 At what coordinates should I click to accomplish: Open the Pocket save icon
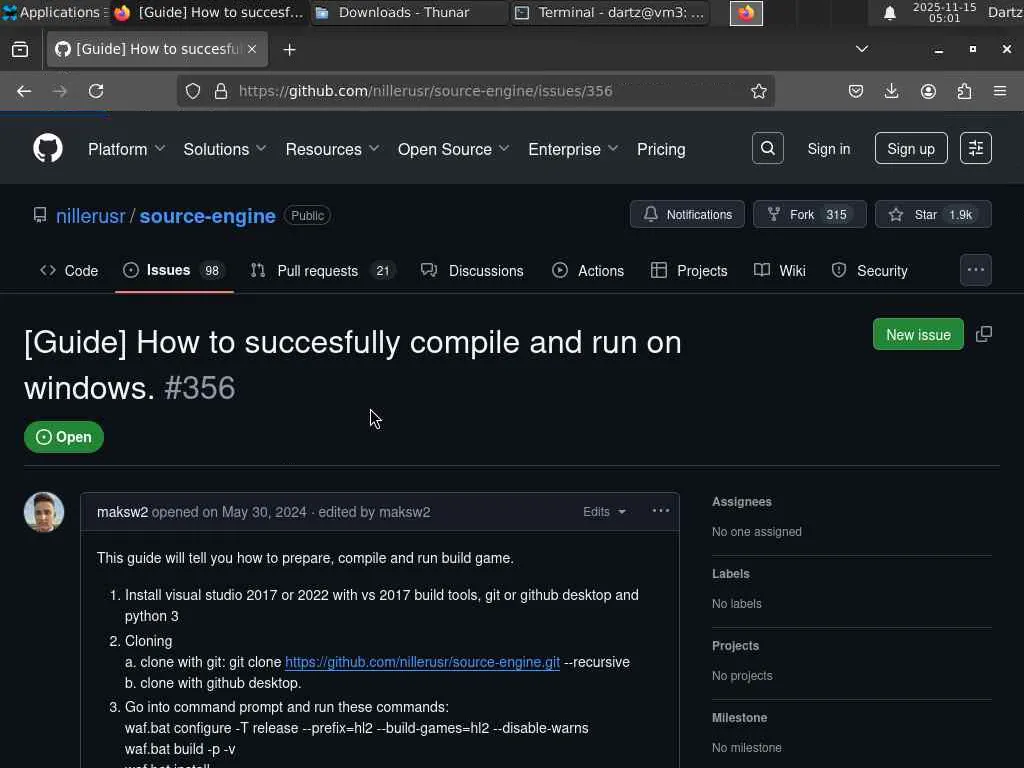click(856, 91)
